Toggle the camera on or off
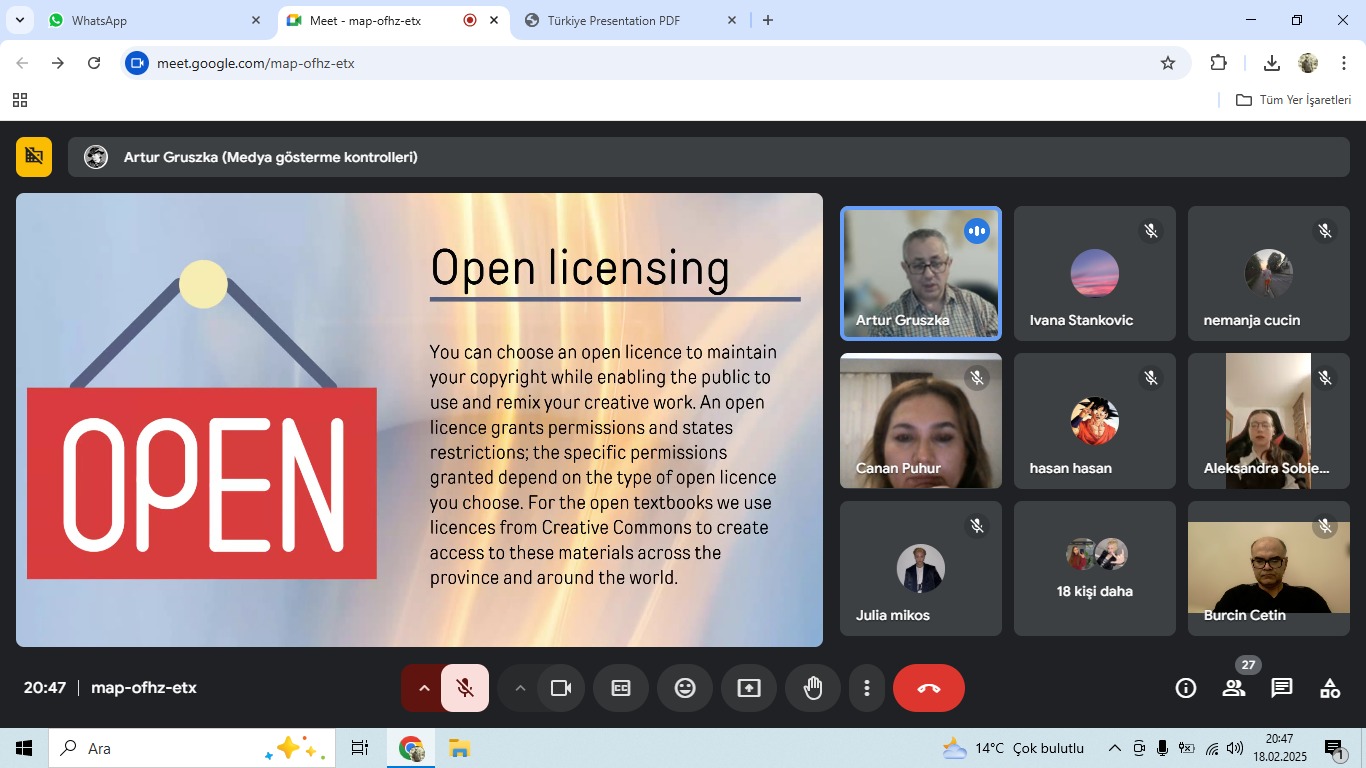1366x768 pixels. point(561,688)
